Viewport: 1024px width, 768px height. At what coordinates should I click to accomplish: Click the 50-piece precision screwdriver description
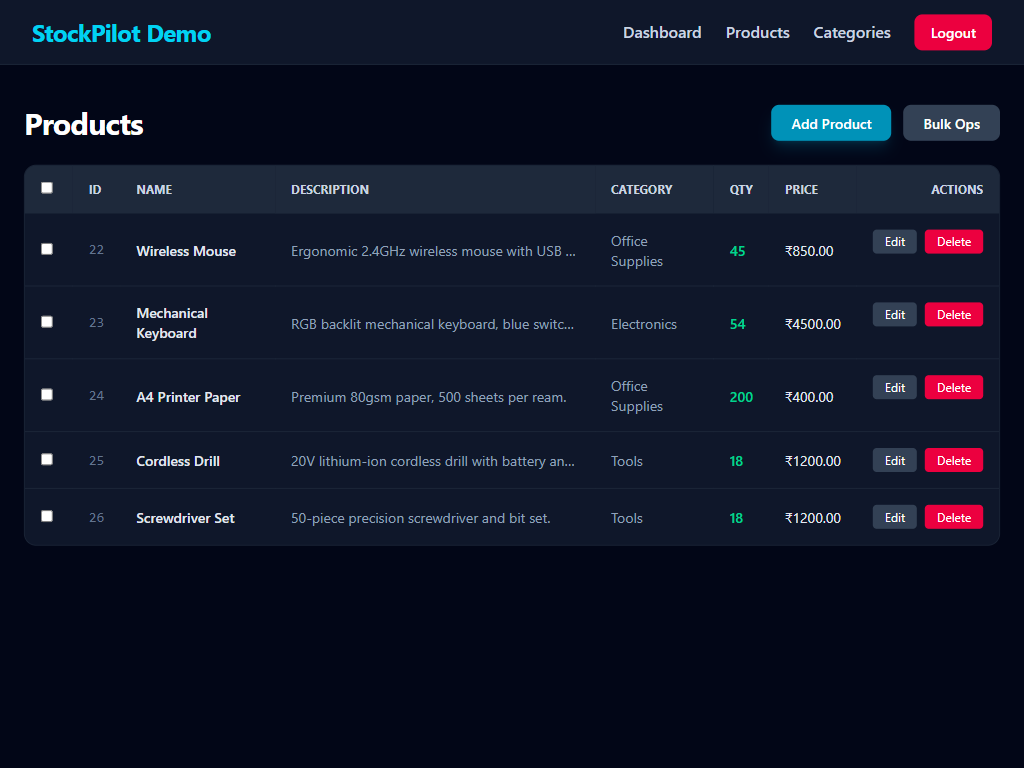coord(421,518)
